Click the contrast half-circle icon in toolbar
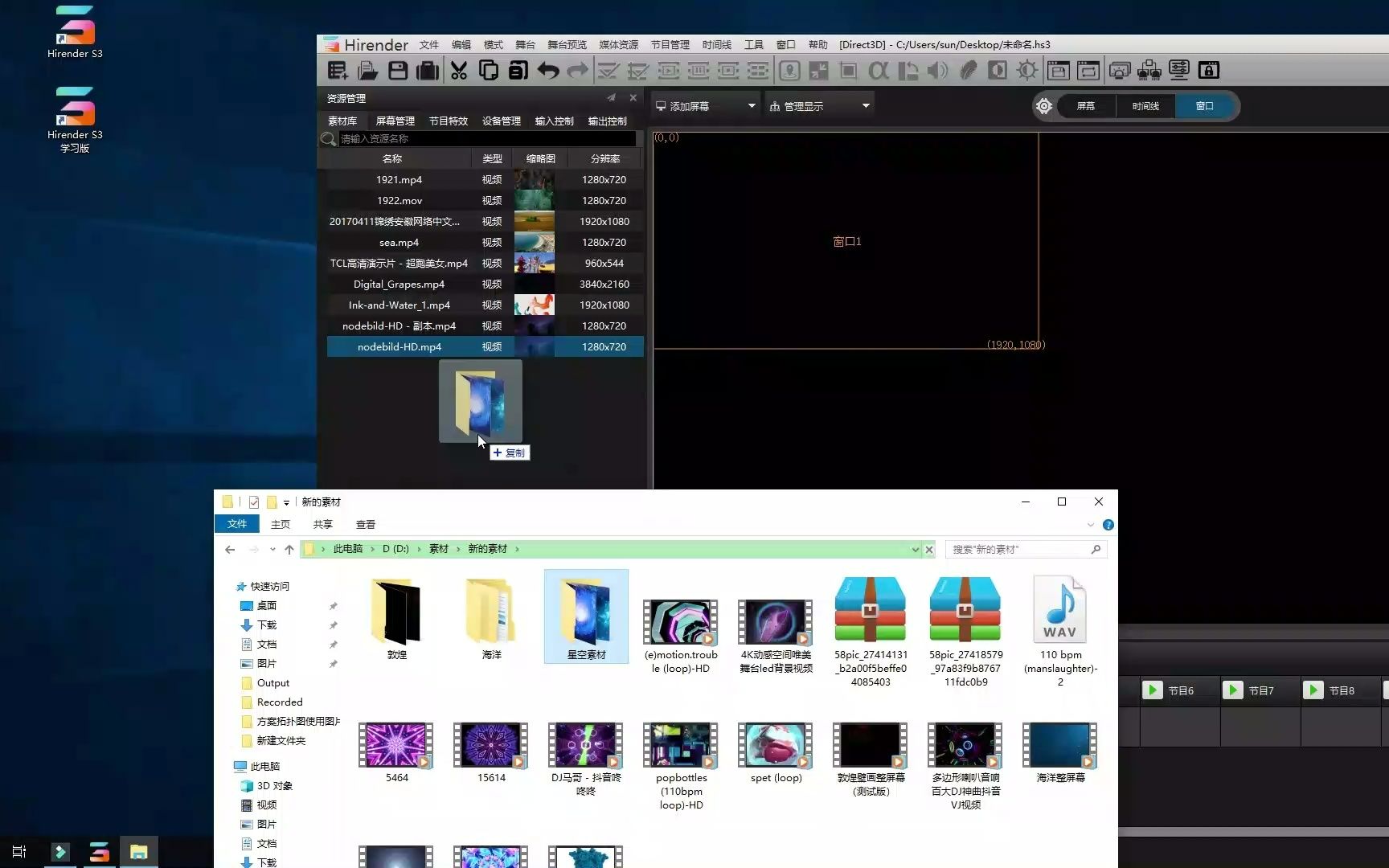The width and height of the screenshot is (1389, 868). coord(998,71)
